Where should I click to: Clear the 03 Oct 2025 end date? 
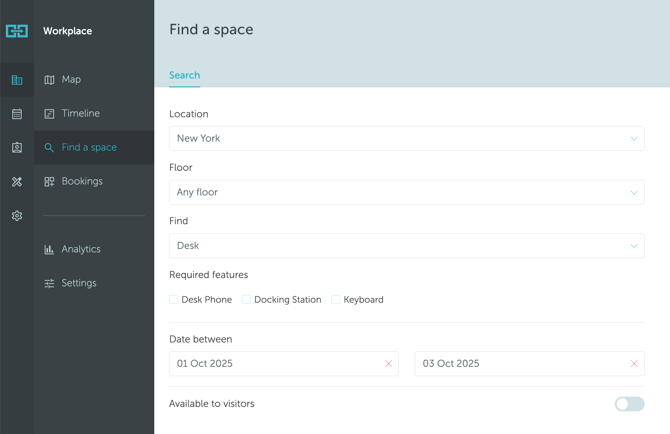[x=634, y=364]
